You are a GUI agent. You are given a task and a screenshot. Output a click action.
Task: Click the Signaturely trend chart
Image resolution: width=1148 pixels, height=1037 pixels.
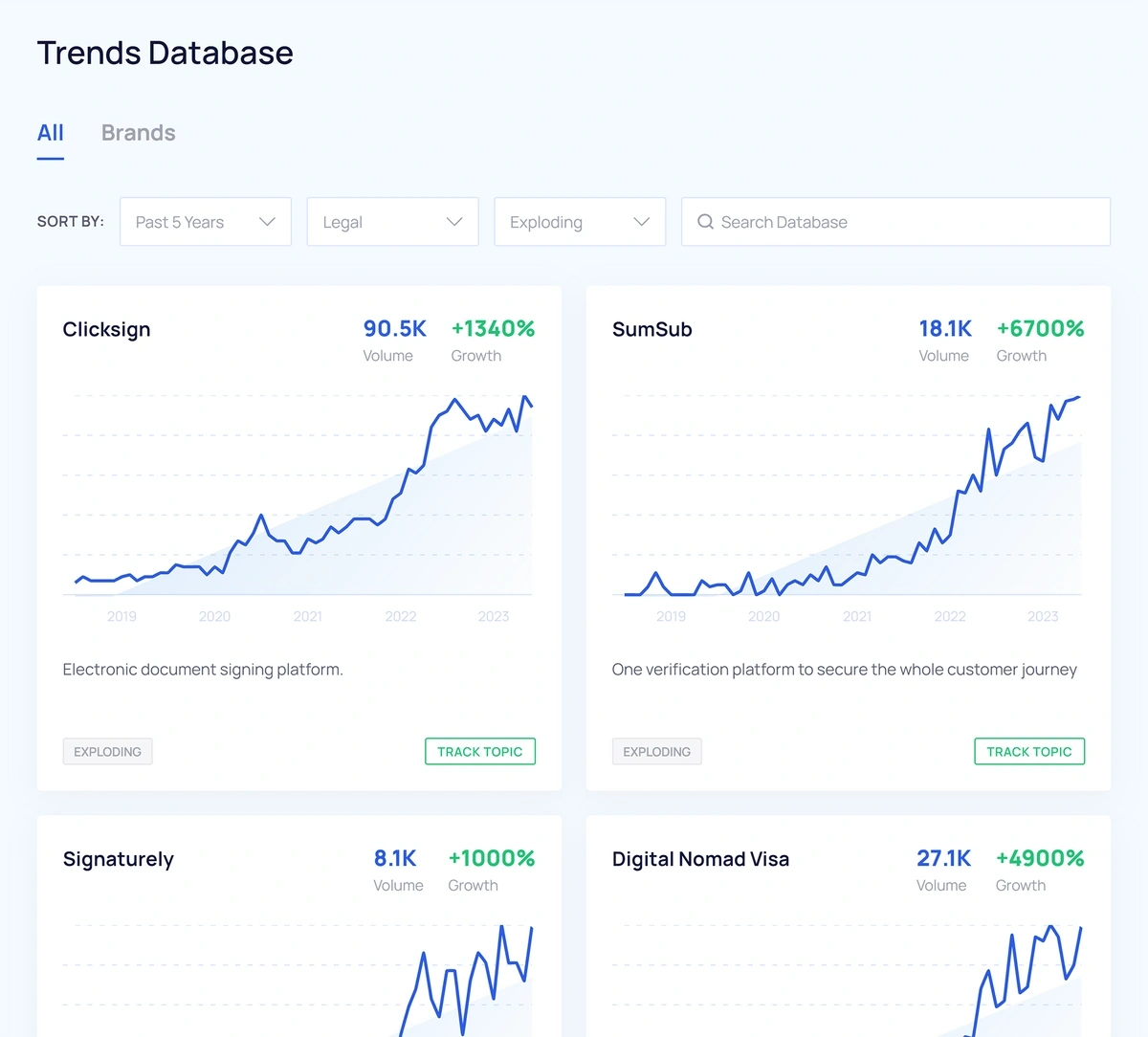tap(298, 978)
